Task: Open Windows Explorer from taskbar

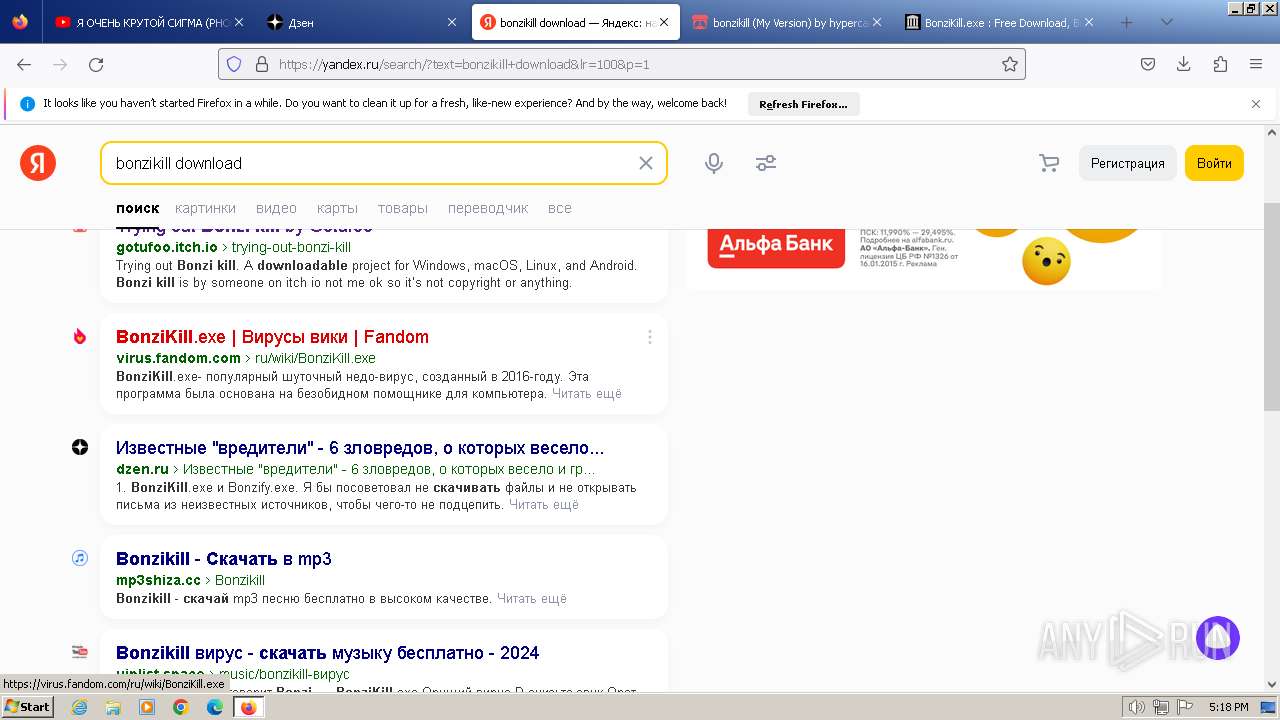Action: pos(113,707)
